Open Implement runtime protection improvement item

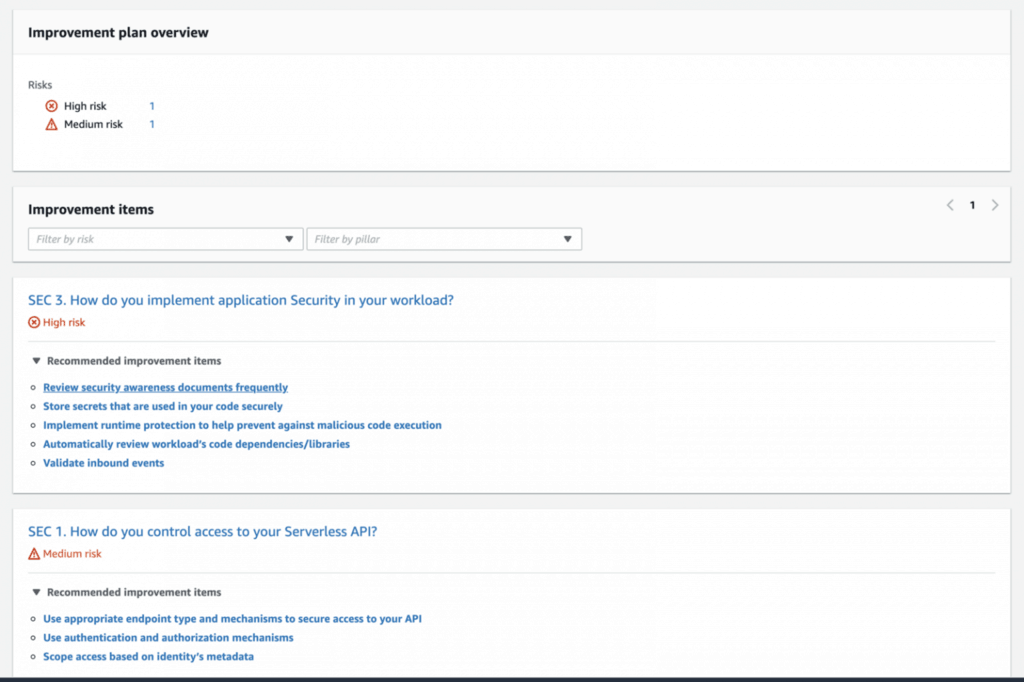(x=242, y=425)
